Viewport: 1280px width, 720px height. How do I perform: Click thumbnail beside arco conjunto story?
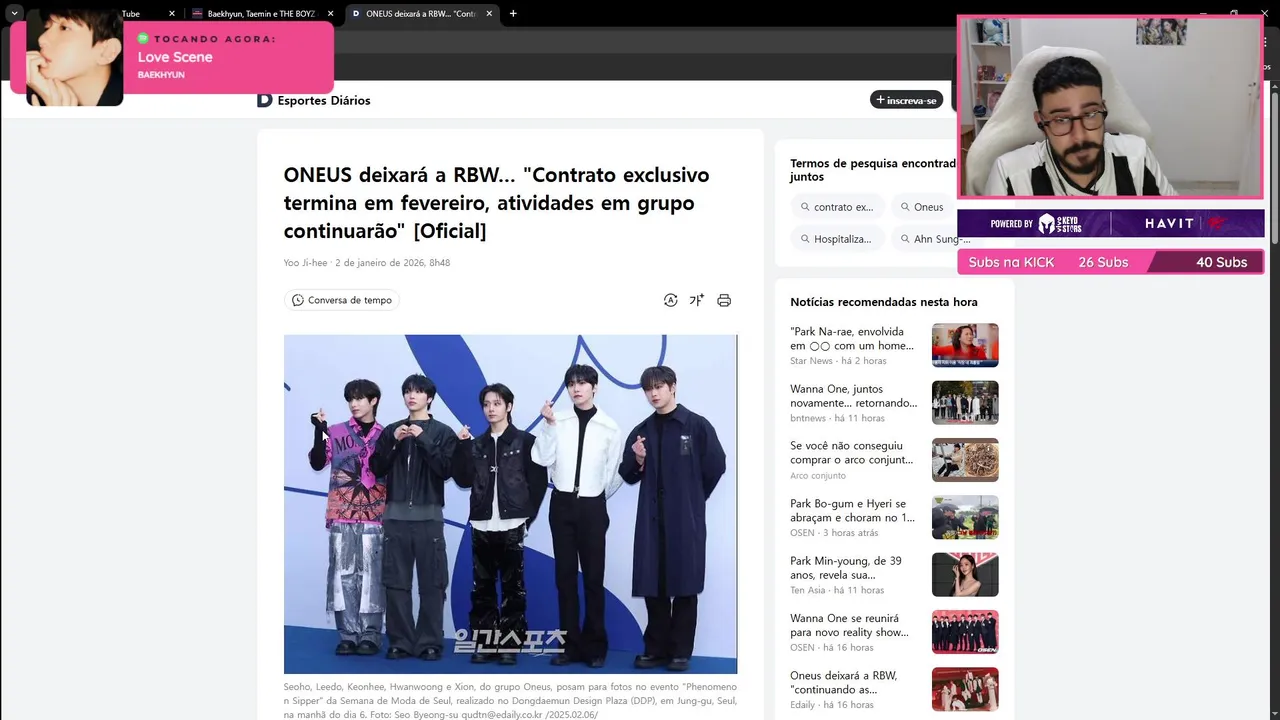(965, 460)
